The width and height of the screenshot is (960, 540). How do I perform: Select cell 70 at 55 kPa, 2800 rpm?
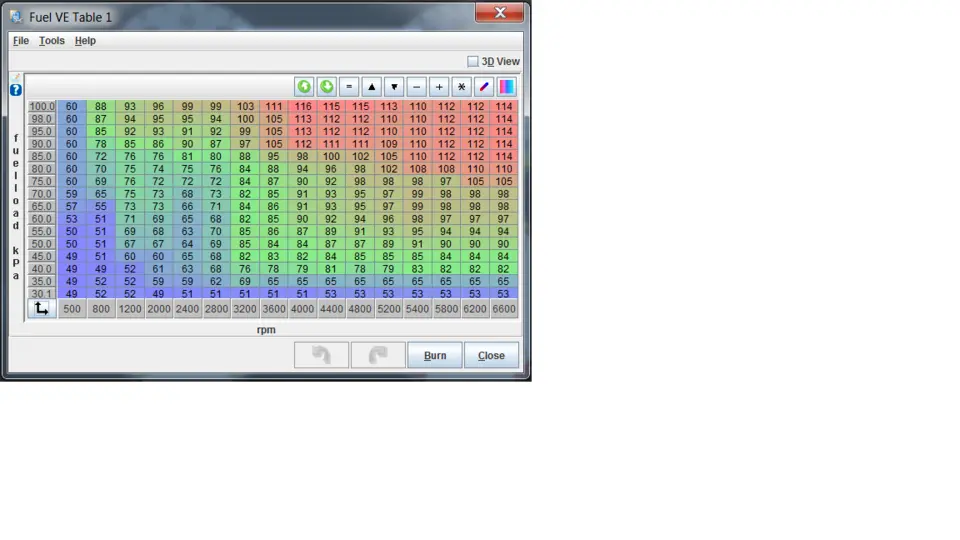point(216,231)
